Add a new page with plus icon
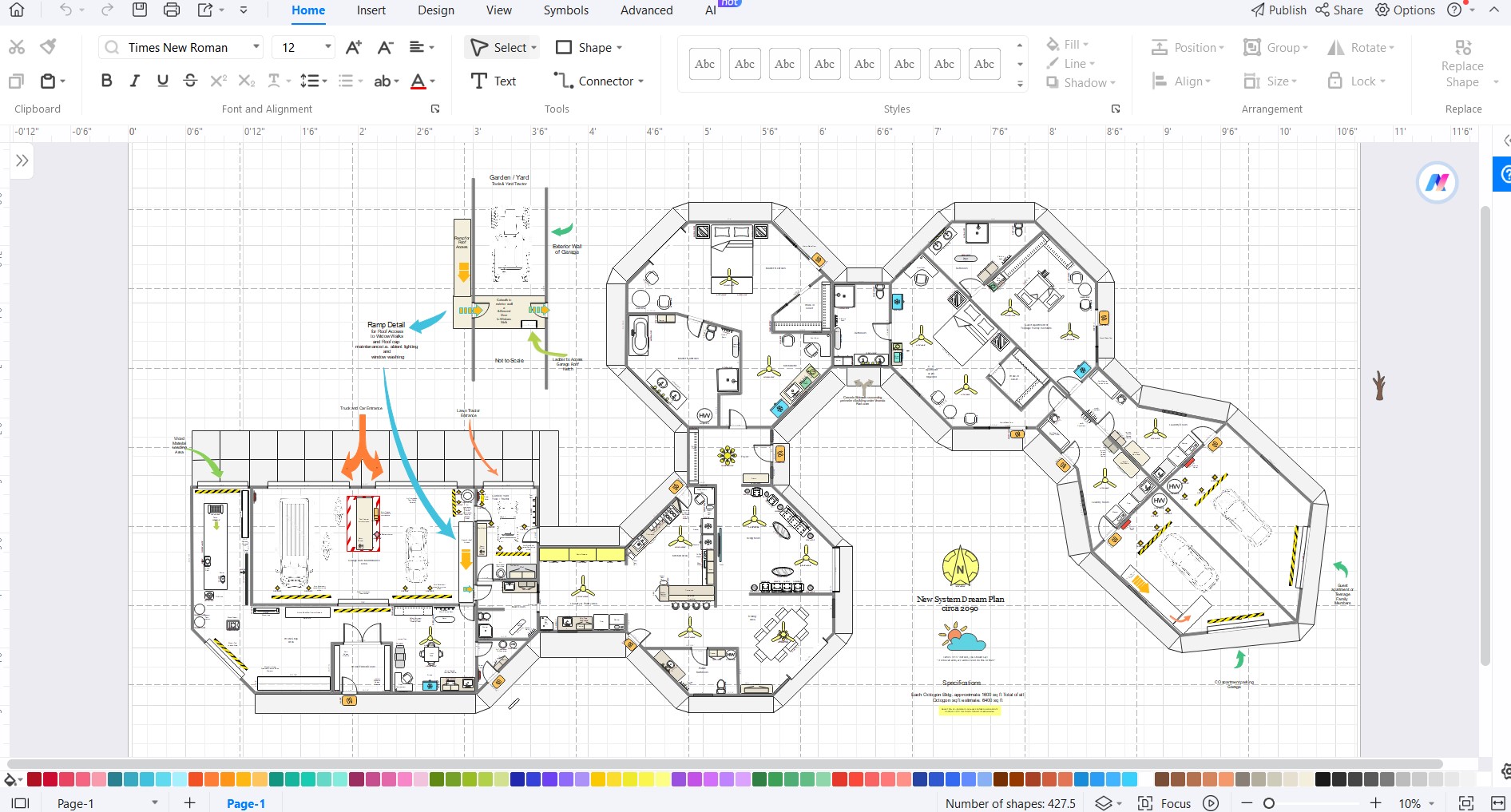The image size is (1511, 812). point(189,802)
